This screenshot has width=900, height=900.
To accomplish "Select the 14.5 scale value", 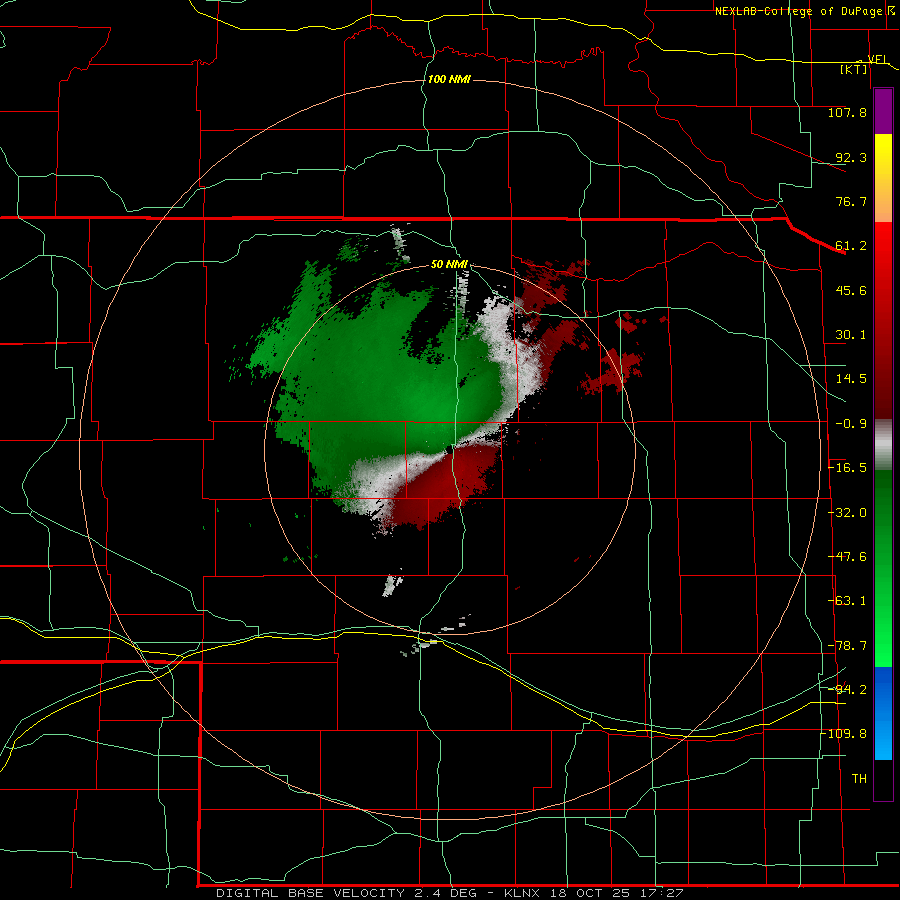I will tap(851, 379).
